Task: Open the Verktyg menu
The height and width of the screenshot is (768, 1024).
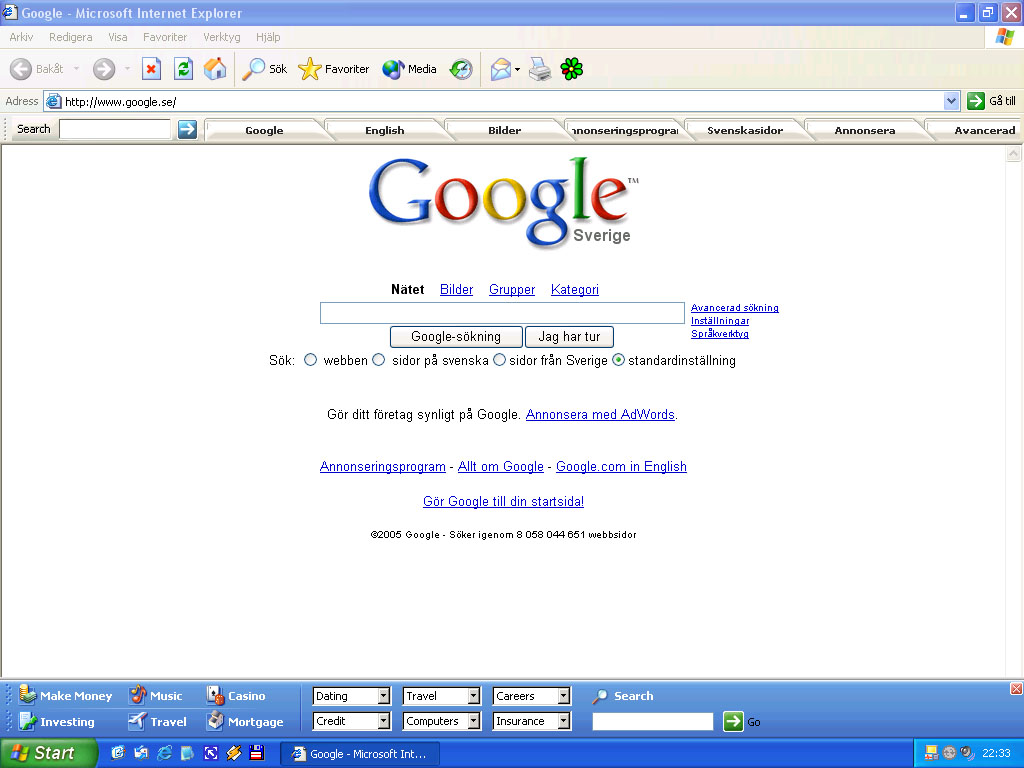Action: pyautogui.click(x=221, y=37)
